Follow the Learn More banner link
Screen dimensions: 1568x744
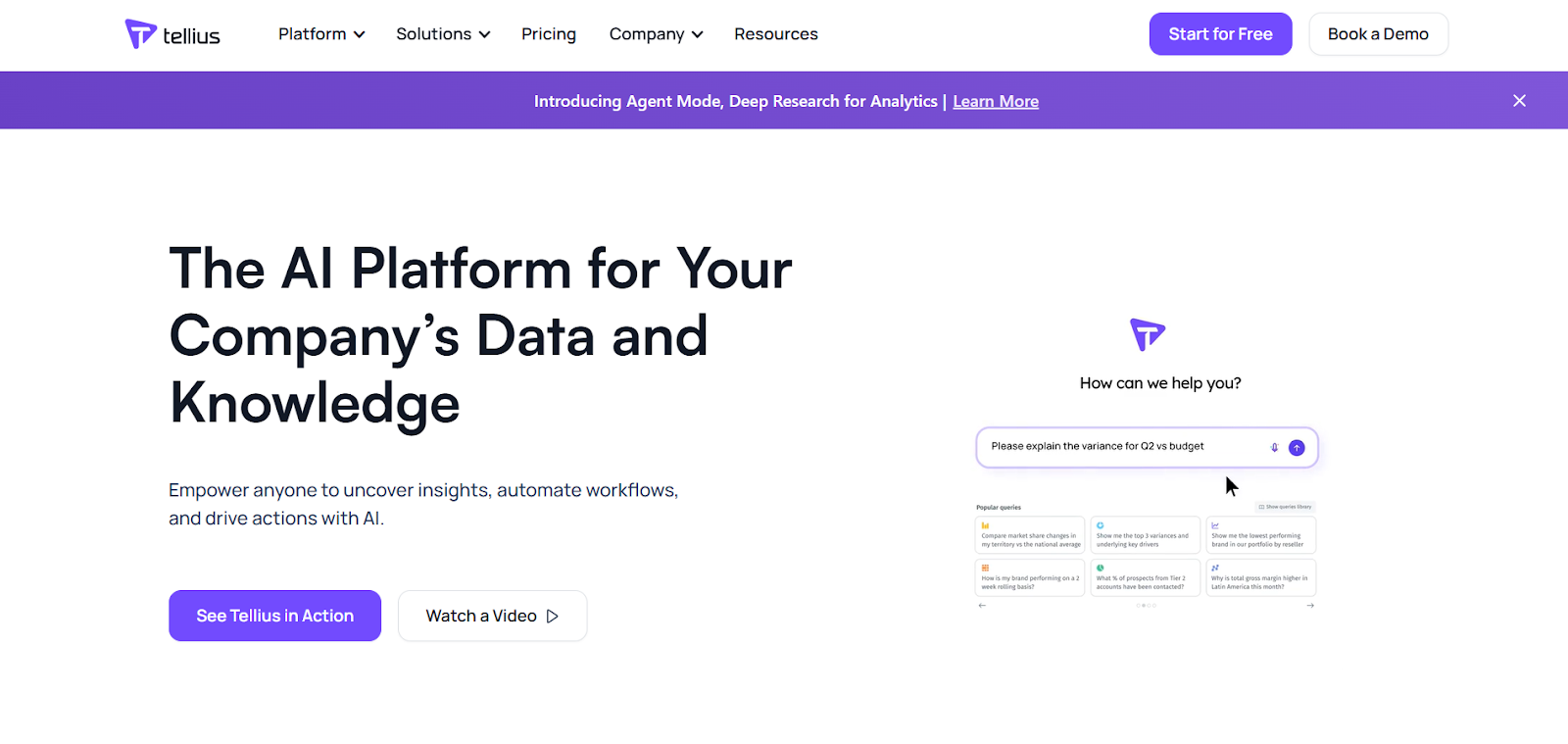pos(996,101)
